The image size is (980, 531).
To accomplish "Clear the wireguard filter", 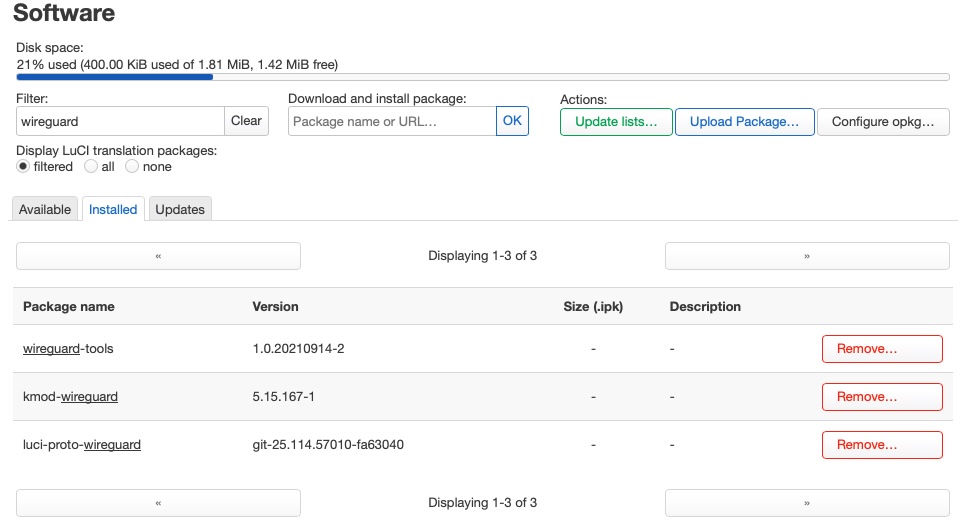I will 246,121.
